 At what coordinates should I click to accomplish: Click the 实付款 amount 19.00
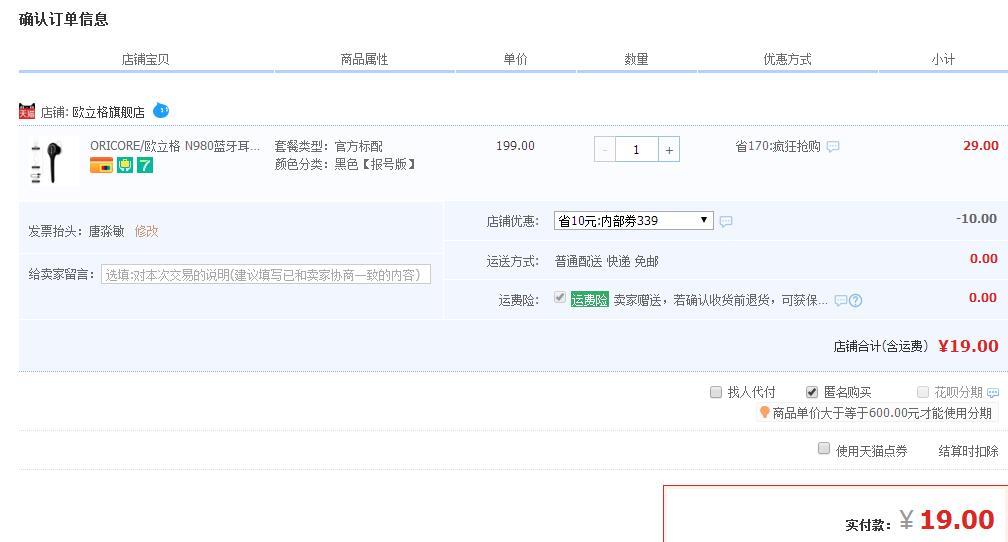tap(957, 519)
